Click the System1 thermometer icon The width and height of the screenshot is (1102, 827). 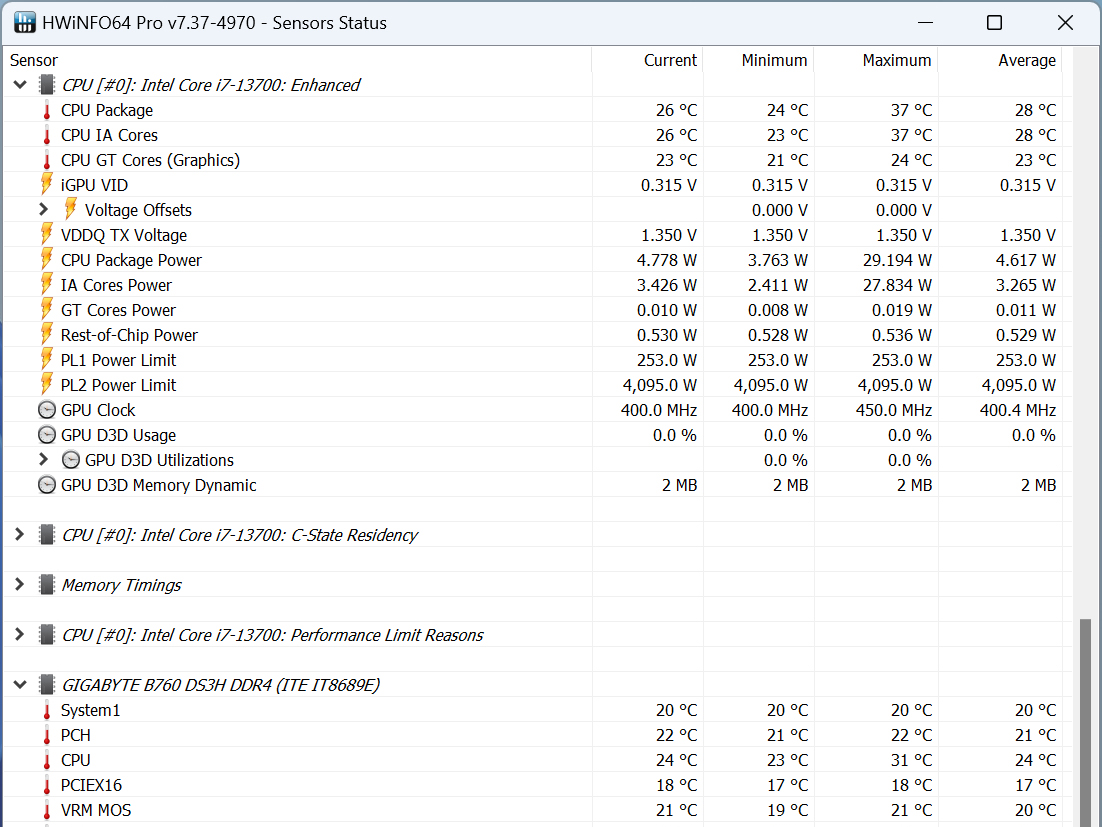click(x=47, y=710)
